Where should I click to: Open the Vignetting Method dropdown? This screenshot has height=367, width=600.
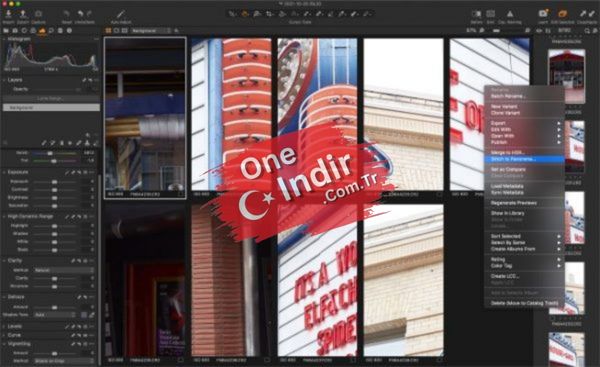(64, 361)
